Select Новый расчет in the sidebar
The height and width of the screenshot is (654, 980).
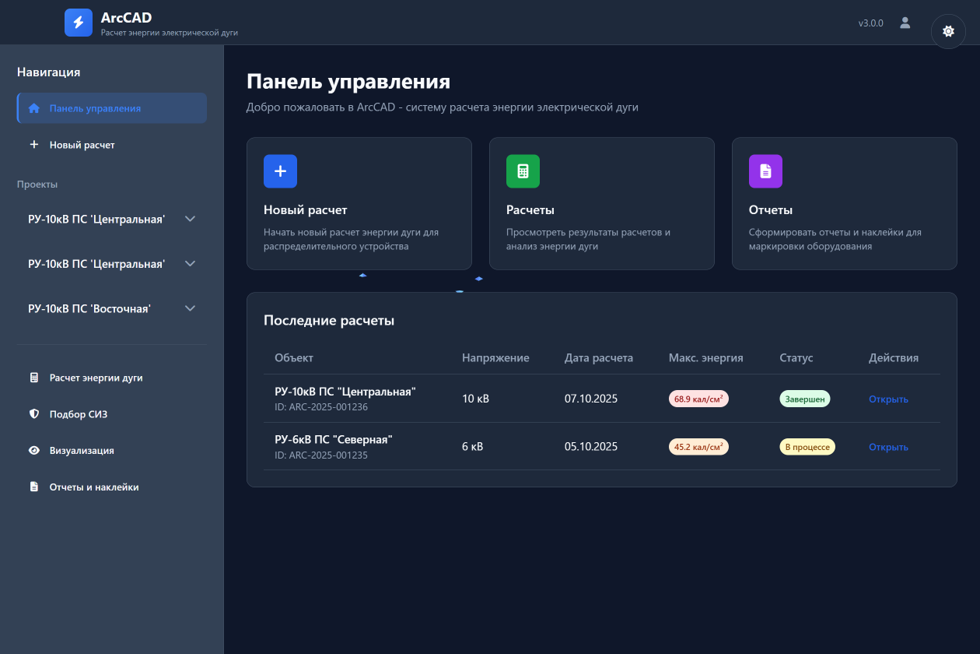82,145
